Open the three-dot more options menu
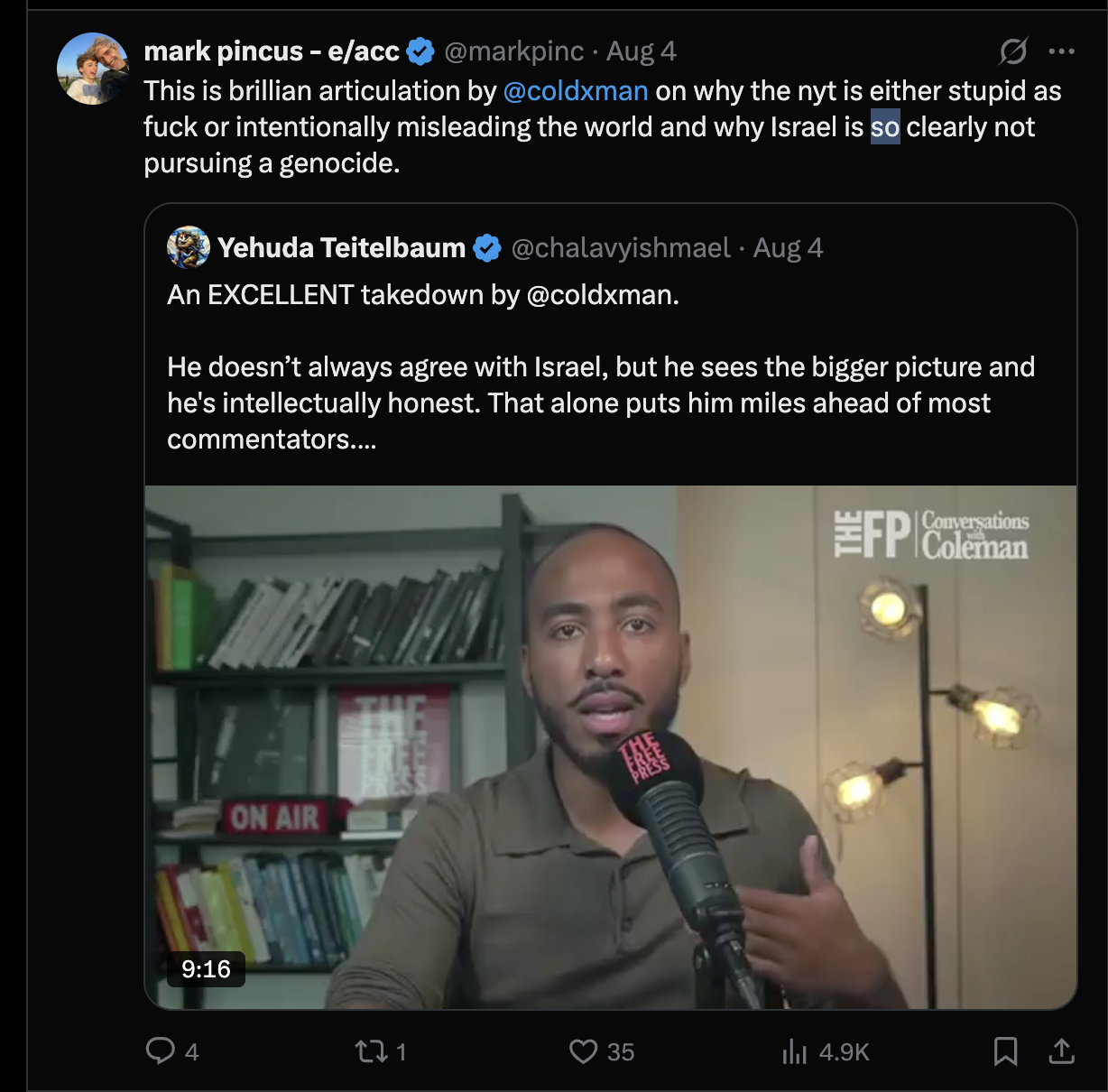The height and width of the screenshot is (1092, 1108). pyautogui.click(x=1062, y=51)
